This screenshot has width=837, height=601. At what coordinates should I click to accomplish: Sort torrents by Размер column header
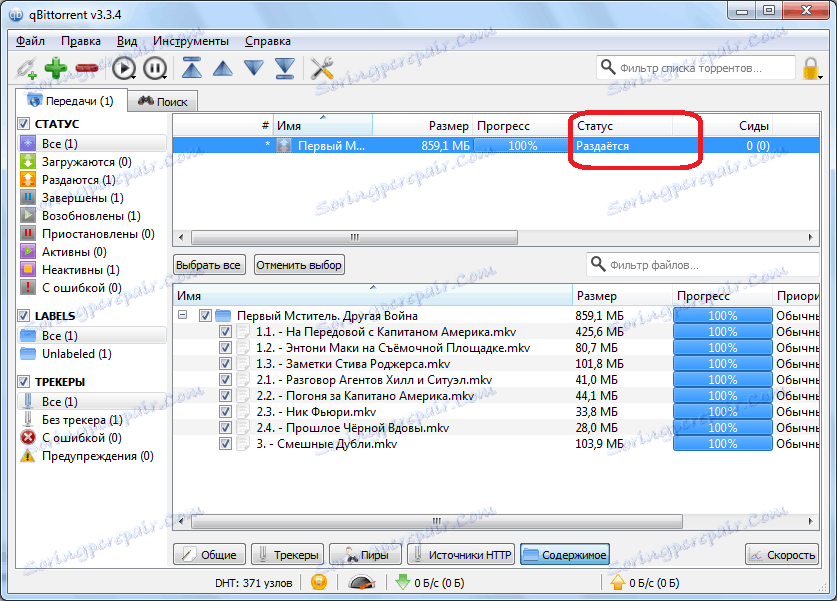[x=422, y=126]
